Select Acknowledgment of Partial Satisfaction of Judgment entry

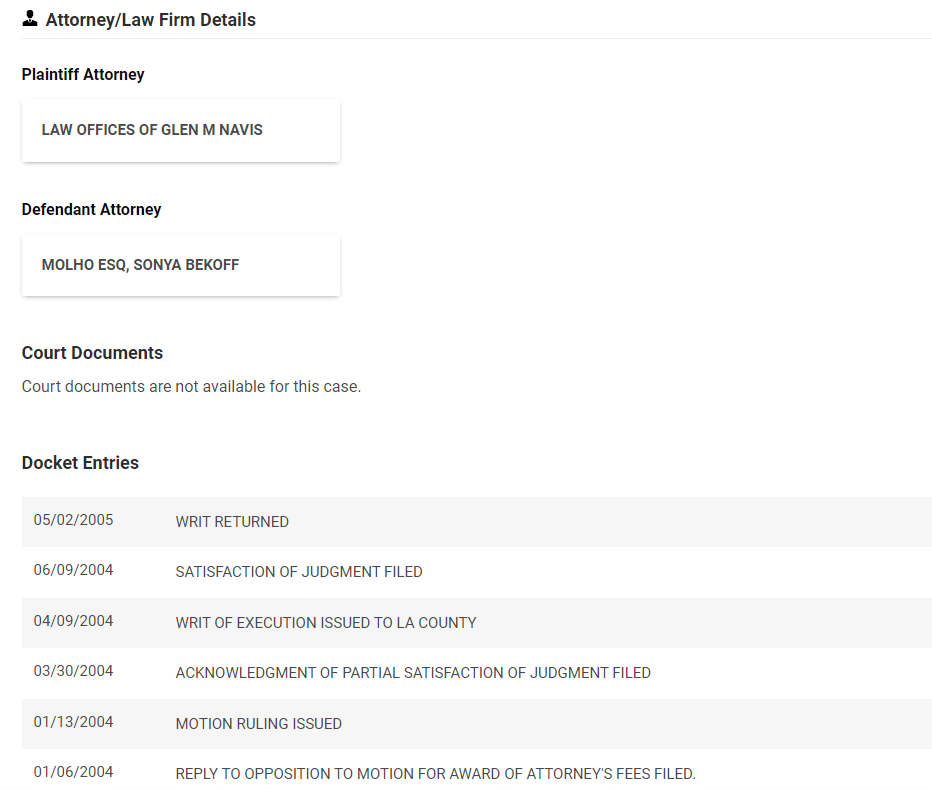pyautogui.click(x=413, y=673)
